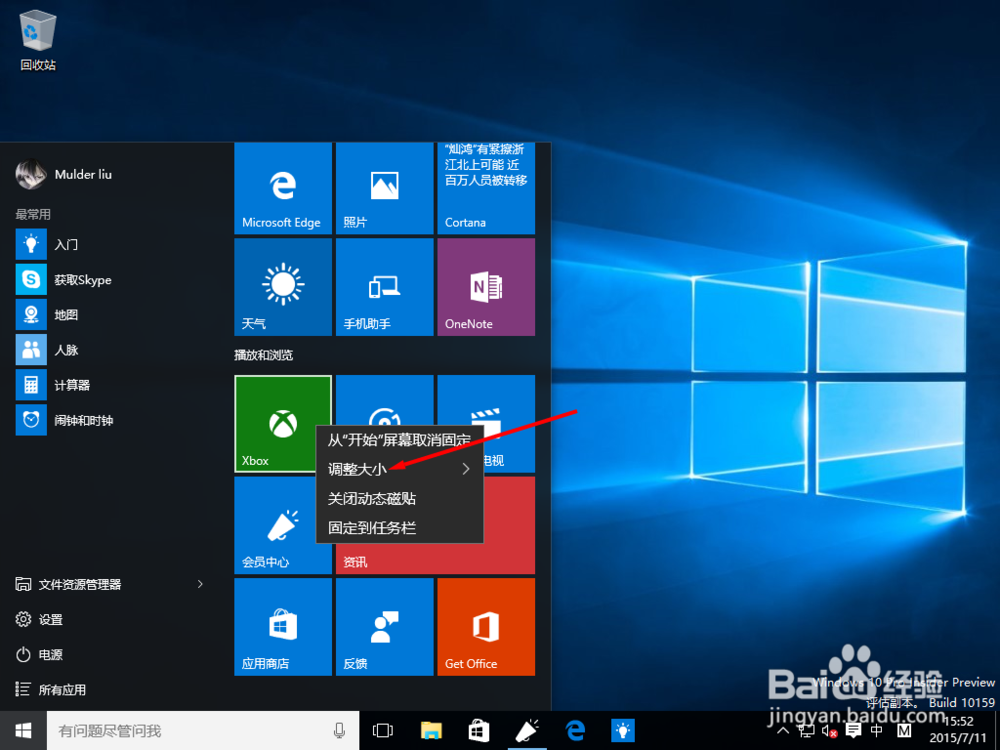Open the Store on the taskbar
This screenshot has width=1000, height=750.
point(479,730)
